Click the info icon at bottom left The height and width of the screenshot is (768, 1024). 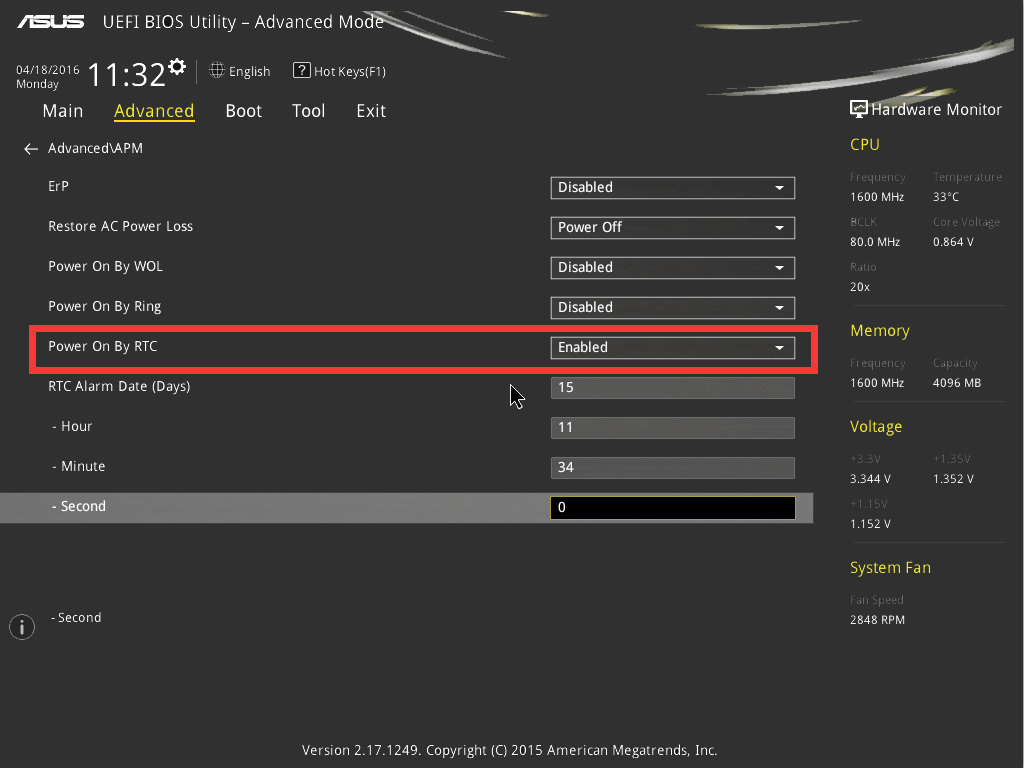22,627
